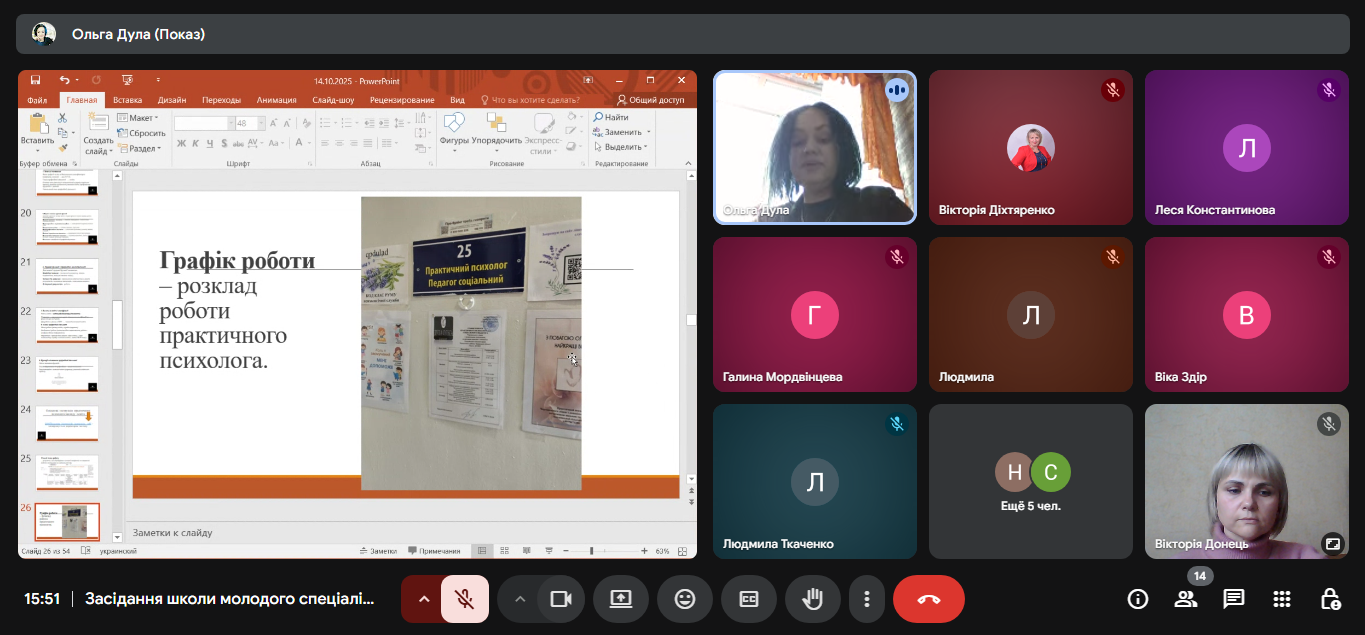The height and width of the screenshot is (635, 1365).
Task: Click the Вставка tab in shared PowerPoint
Action: (127, 100)
